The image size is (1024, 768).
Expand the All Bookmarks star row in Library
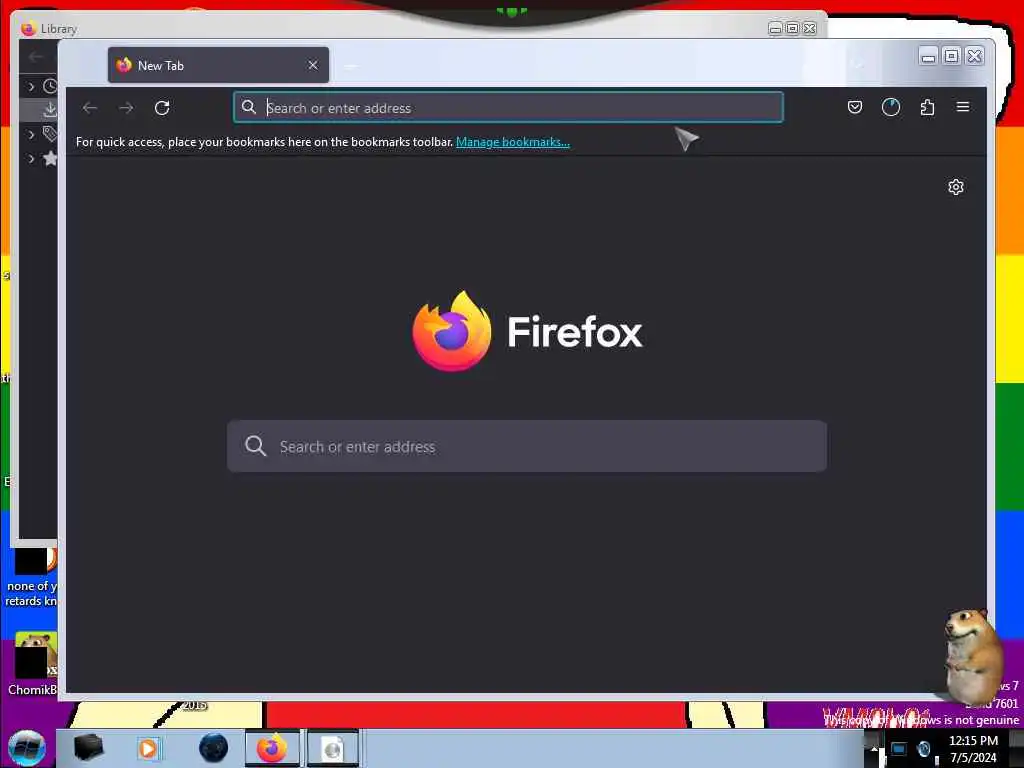[31, 159]
